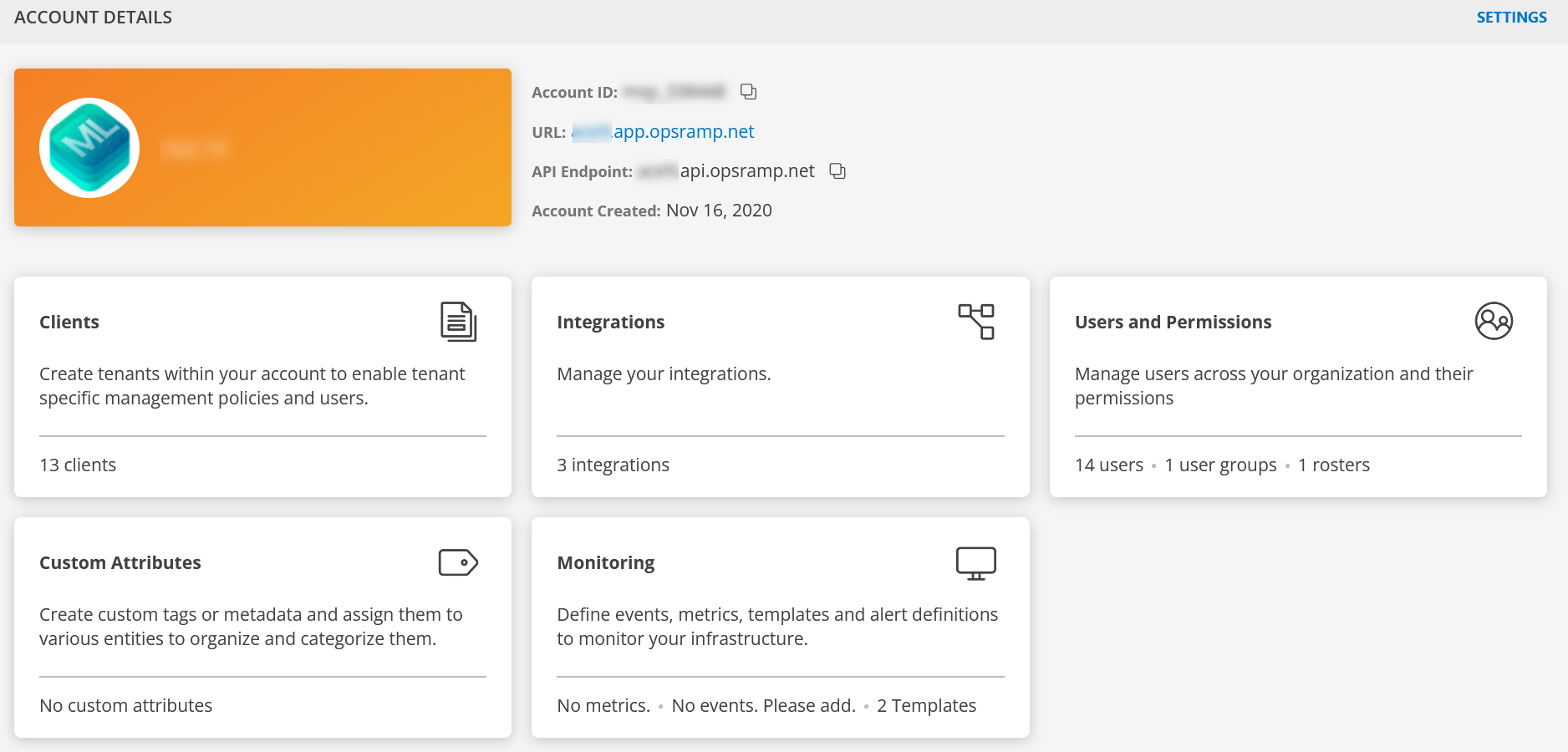Viewport: 1568px width, 752px height.
Task: View the 3 integrations count
Action: (613, 465)
